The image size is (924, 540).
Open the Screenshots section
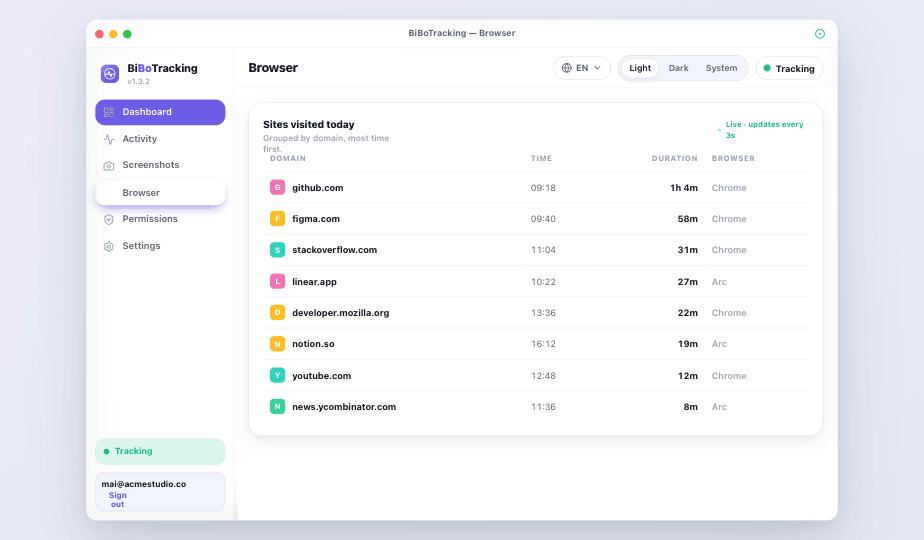[x=160, y=165]
